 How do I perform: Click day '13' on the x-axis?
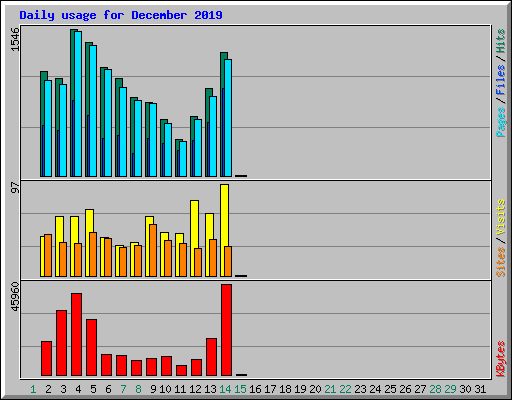(x=210, y=389)
